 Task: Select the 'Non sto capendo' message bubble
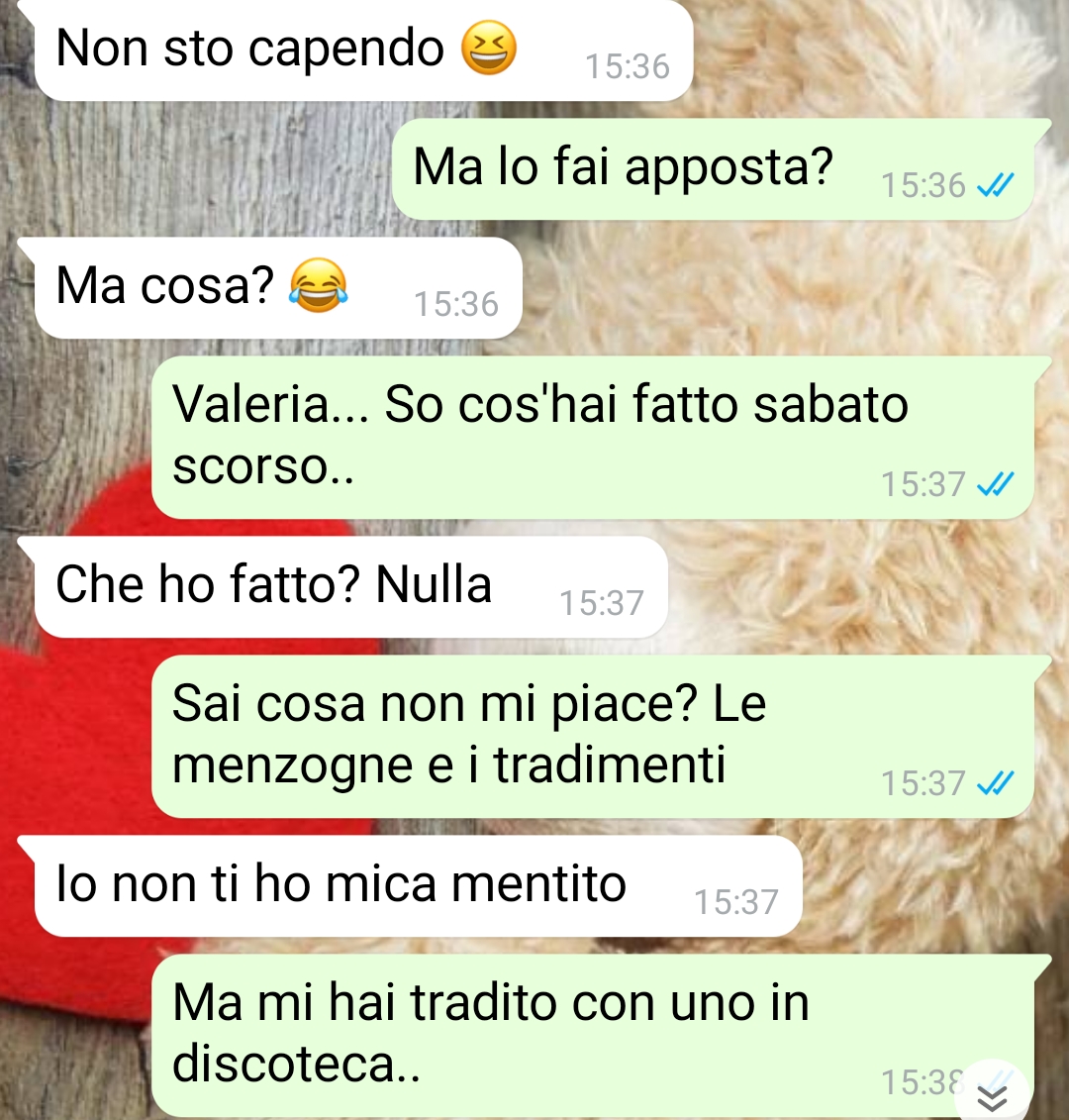(364, 50)
